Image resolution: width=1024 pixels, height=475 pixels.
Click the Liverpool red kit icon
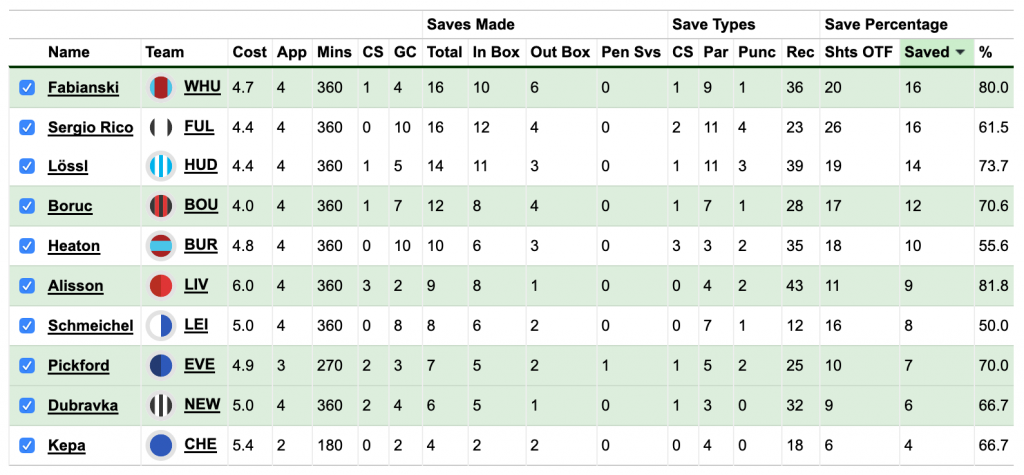click(x=160, y=286)
